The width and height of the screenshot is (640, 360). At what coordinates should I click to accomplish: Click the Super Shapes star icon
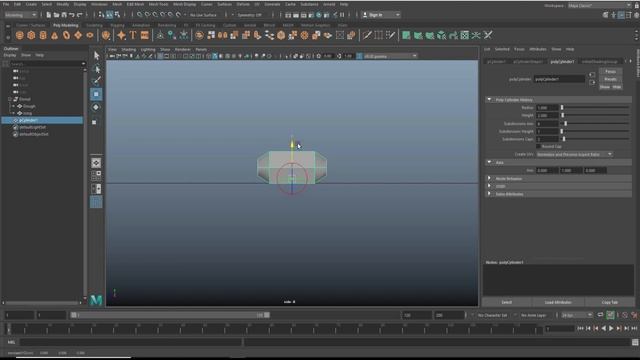click(x=121, y=36)
